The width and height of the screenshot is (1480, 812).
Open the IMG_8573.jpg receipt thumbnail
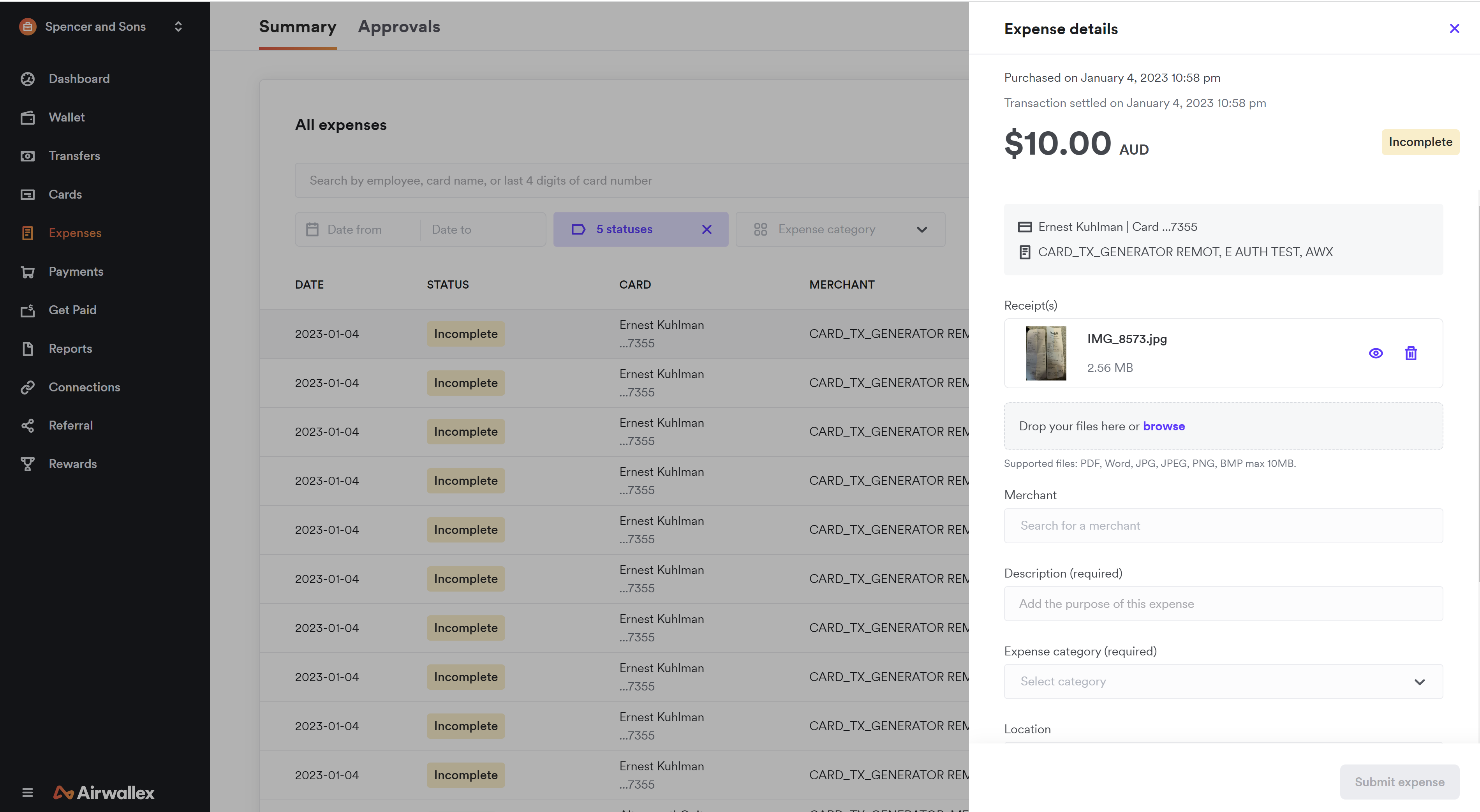pyautogui.click(x=1046, y=353)
